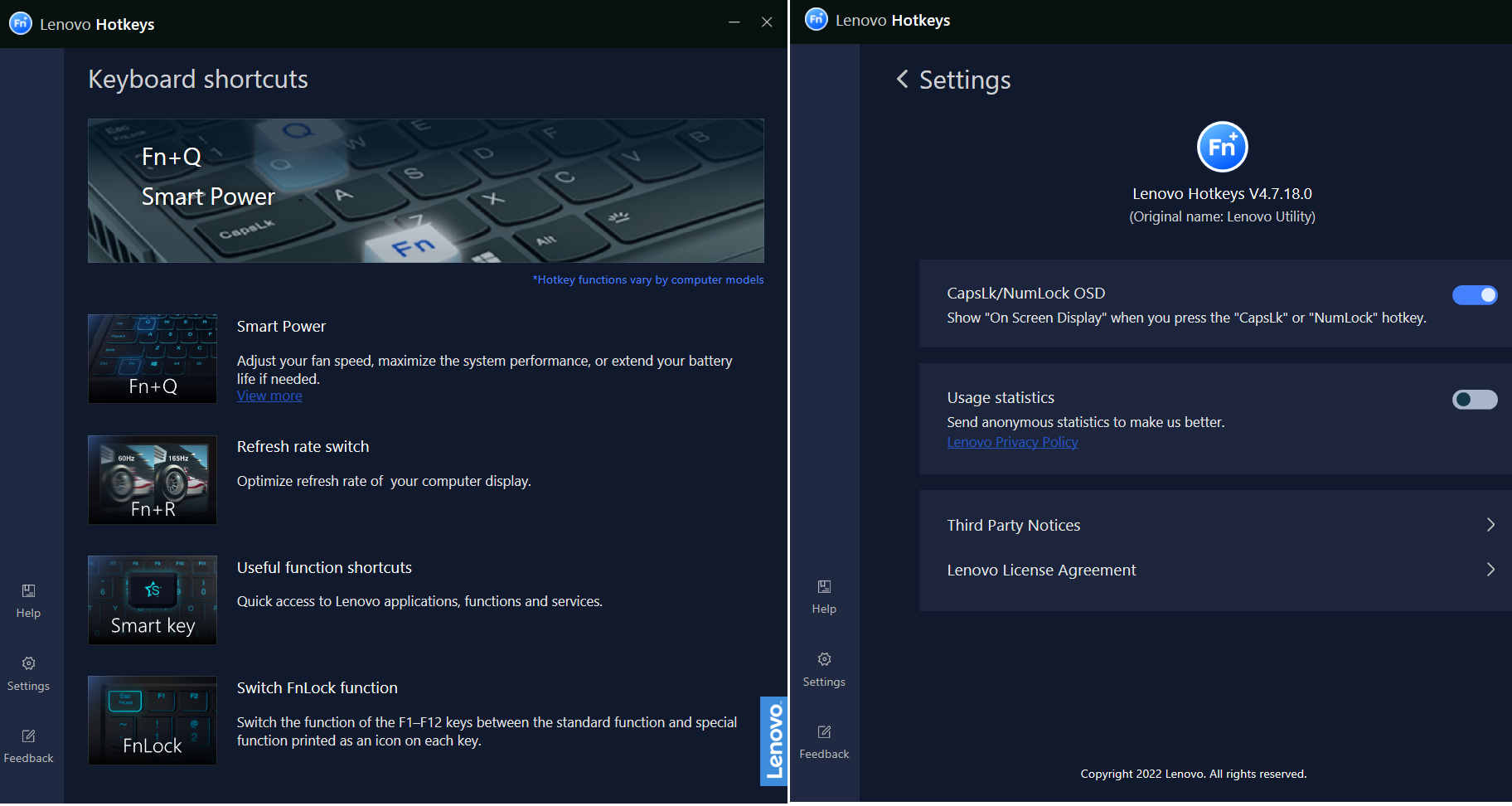Click the 'Lenovo Hotkeys V4.7.18.0' version text

click(x=1222, y=194)
